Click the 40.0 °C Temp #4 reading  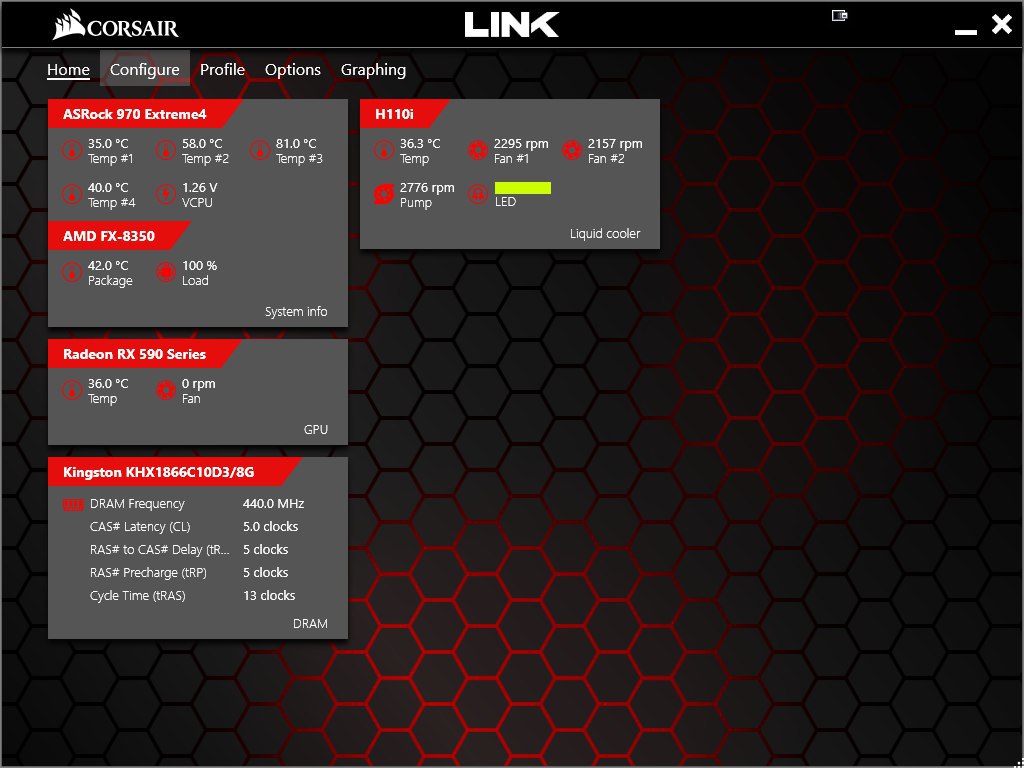point(108,187)
